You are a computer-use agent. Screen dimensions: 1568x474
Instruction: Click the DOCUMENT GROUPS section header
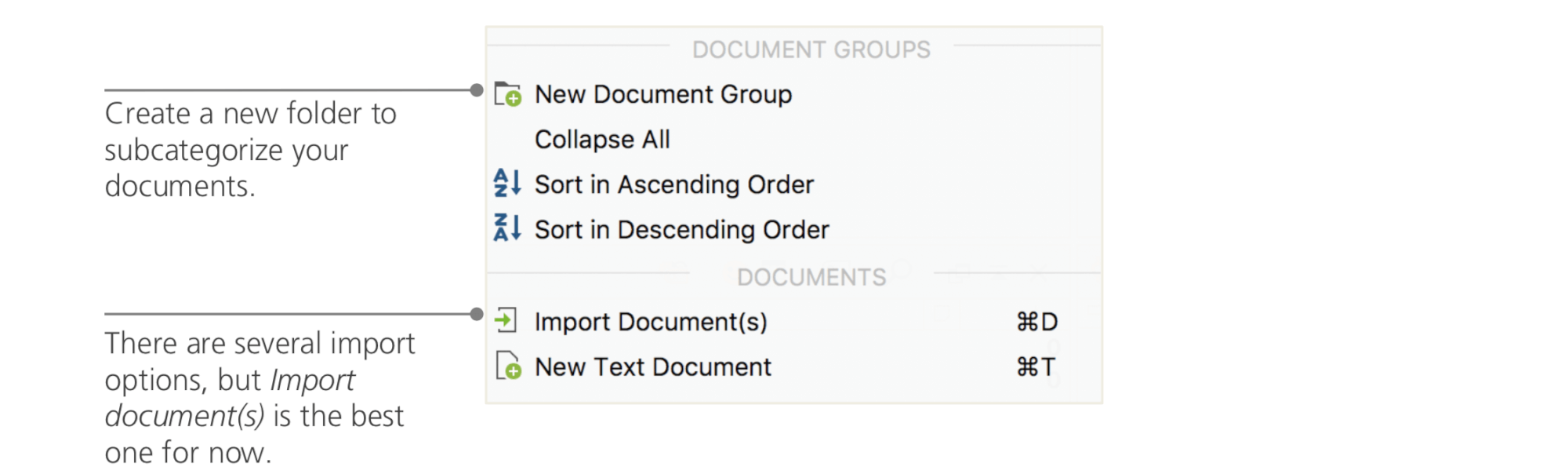click(811, 50)
